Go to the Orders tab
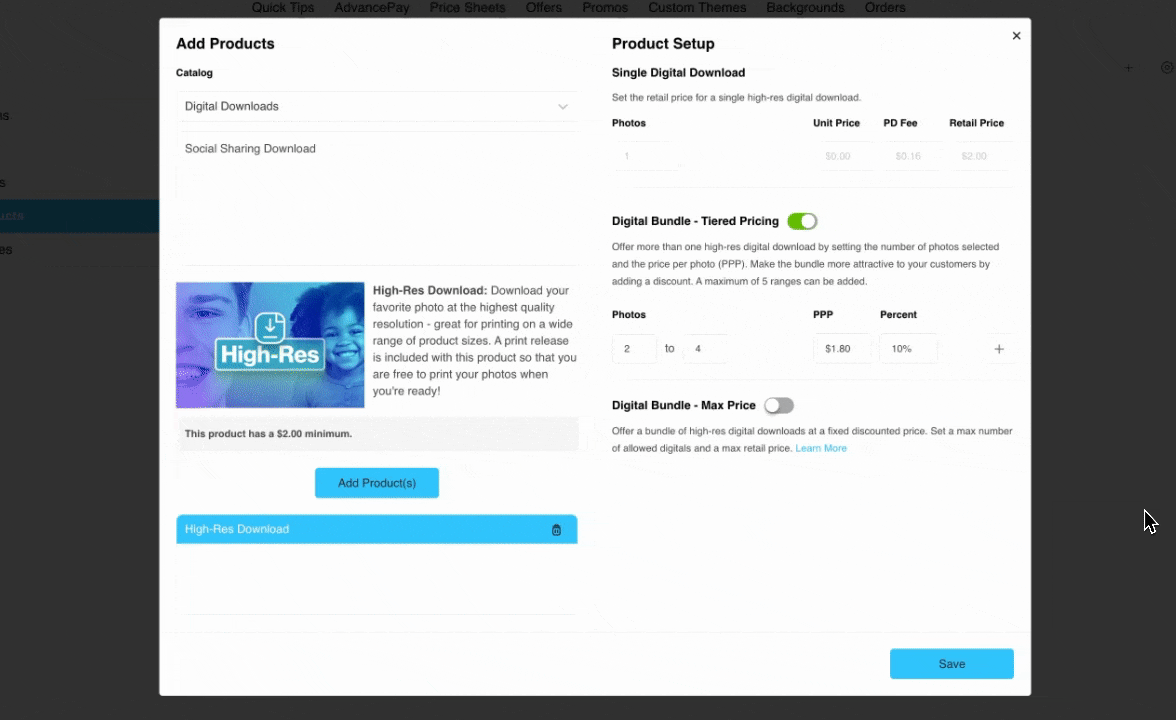This screenshot has height=720, width=1176. click(x=885, y=8)
